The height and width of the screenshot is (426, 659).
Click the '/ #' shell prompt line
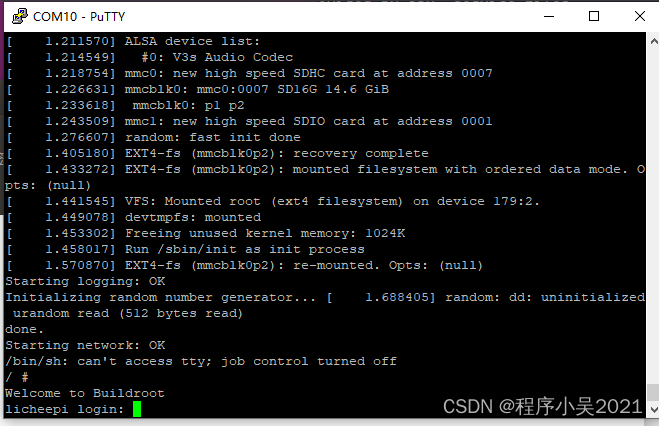(17, 377)
